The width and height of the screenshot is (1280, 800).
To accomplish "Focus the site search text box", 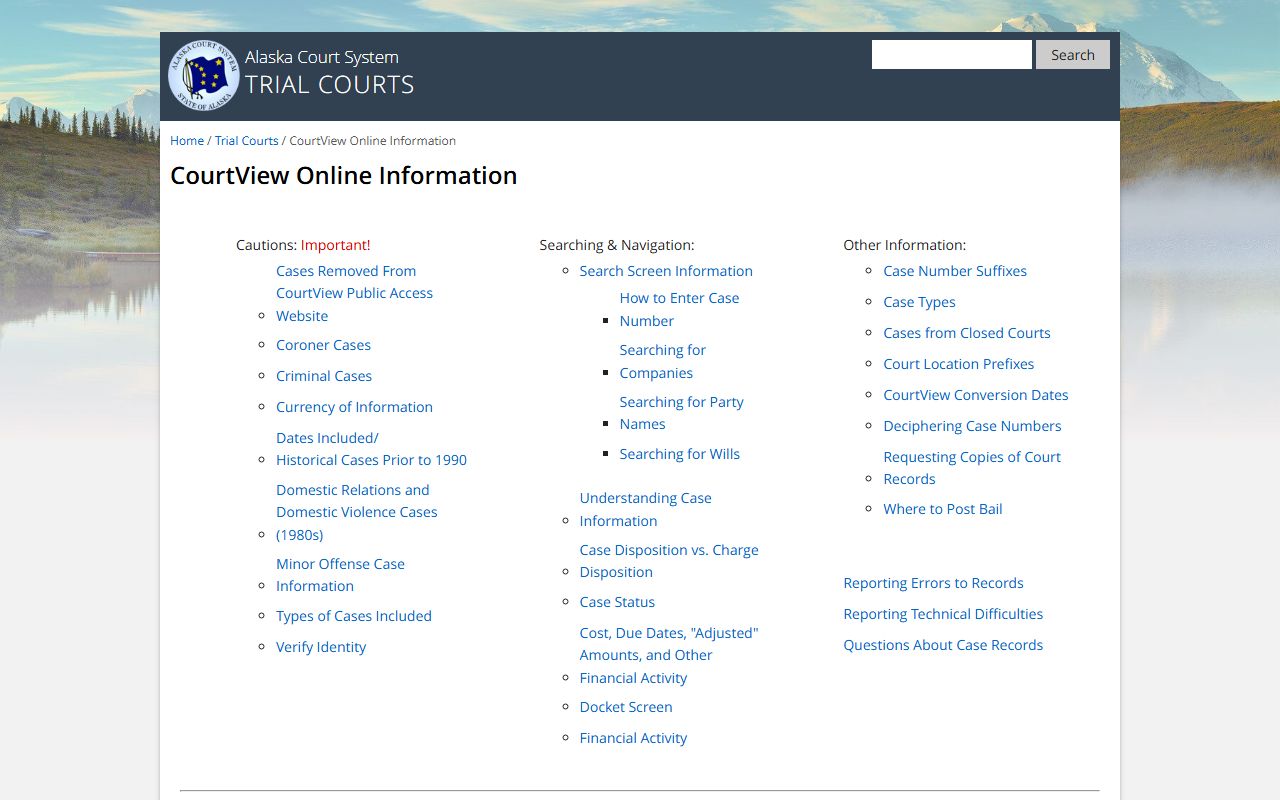I will click(951, 55).
